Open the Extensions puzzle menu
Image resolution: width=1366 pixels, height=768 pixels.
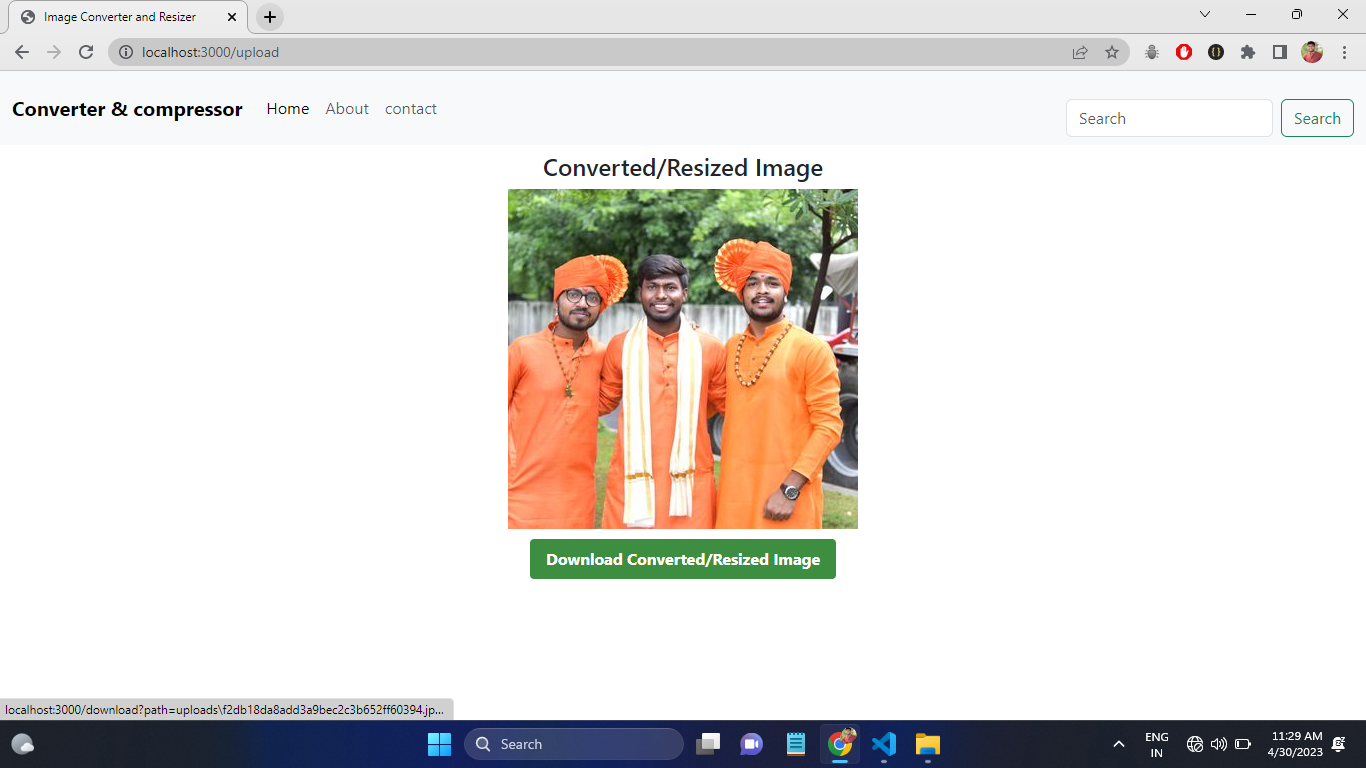[1248, 52]
